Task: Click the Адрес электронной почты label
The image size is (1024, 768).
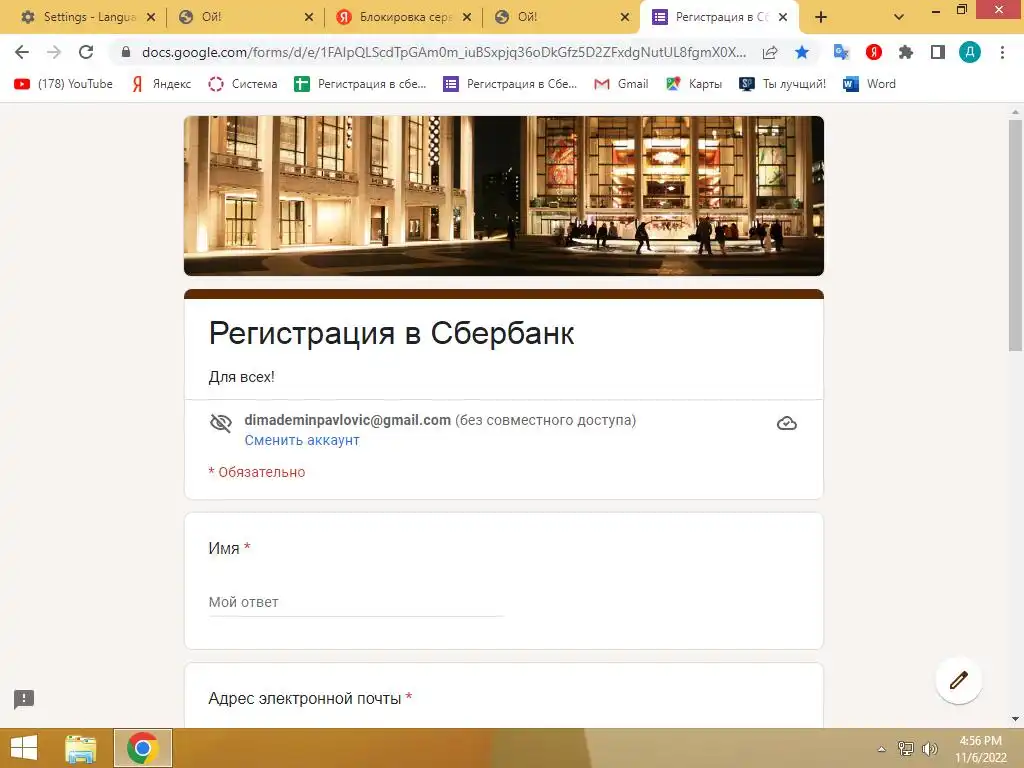Action: 304,698
